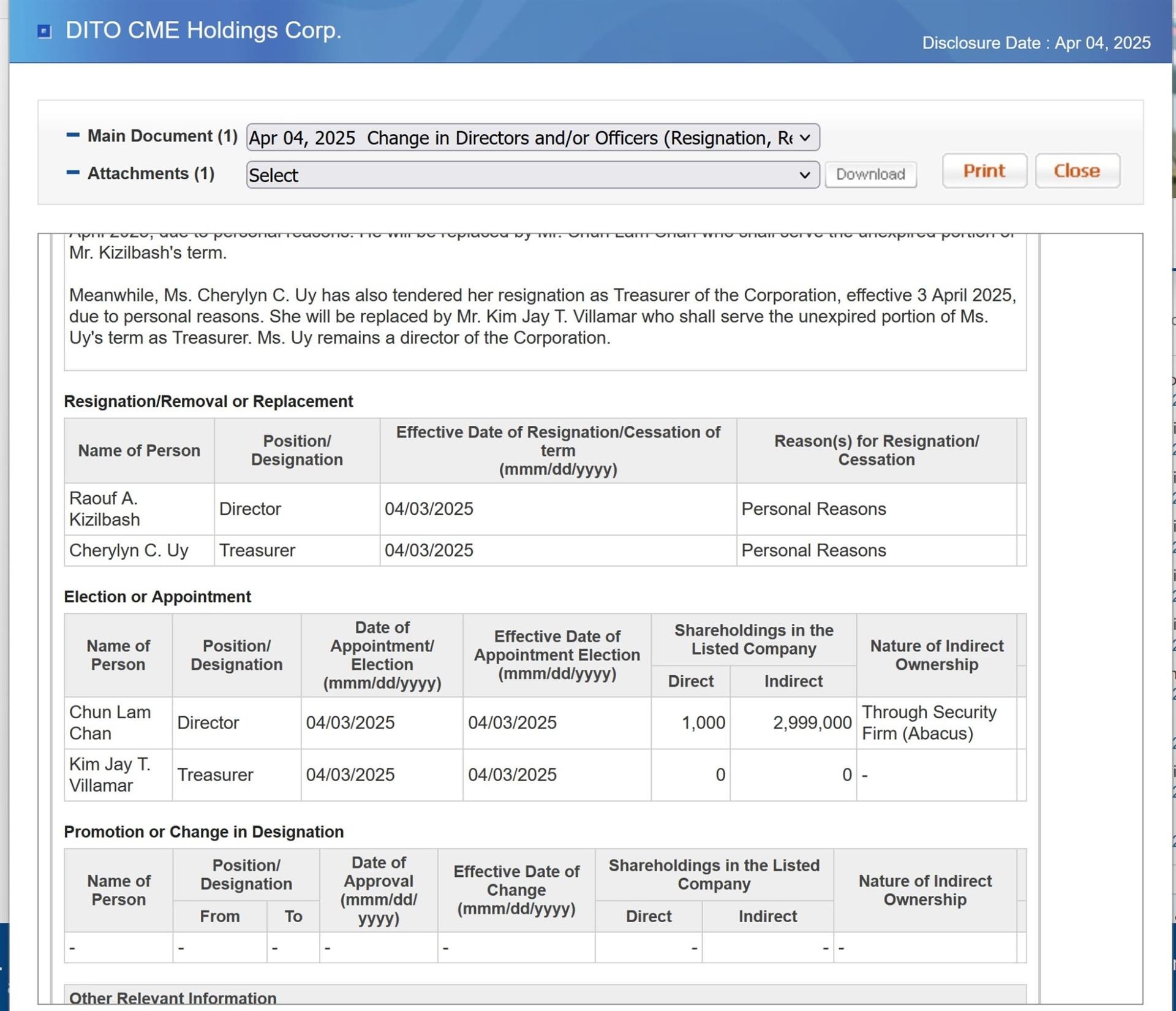Click the Chun Lam Chan name cell
Image resolution: width=1176 pixels, height=1011 pixels.
coord(118,723)
